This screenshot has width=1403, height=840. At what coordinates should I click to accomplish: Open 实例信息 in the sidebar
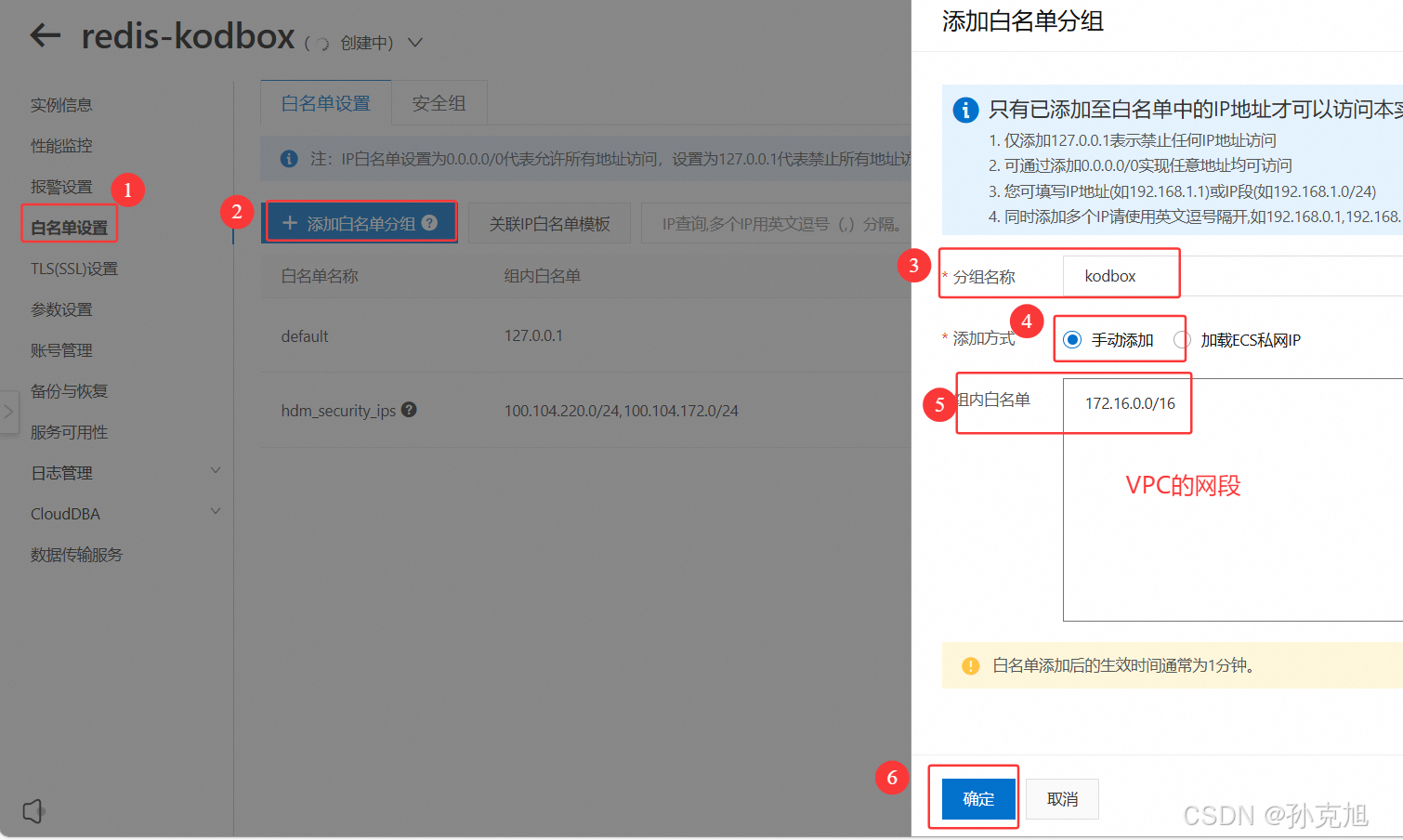click(x=61, y=105)
